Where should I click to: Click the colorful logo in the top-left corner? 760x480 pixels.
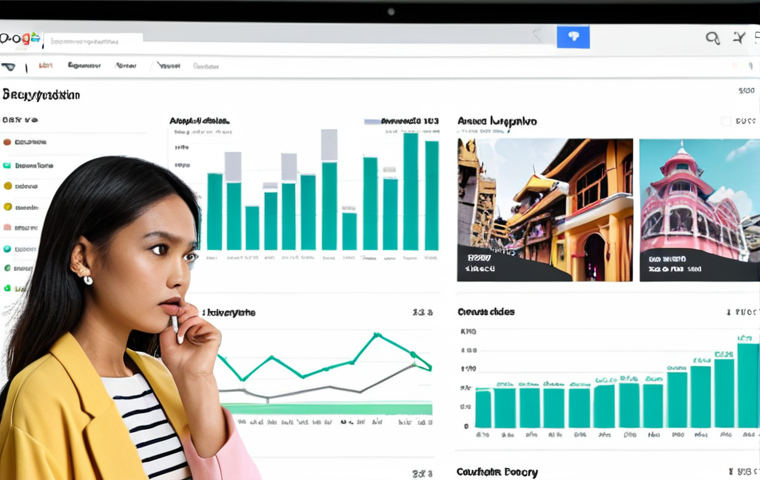pos(20,39)
